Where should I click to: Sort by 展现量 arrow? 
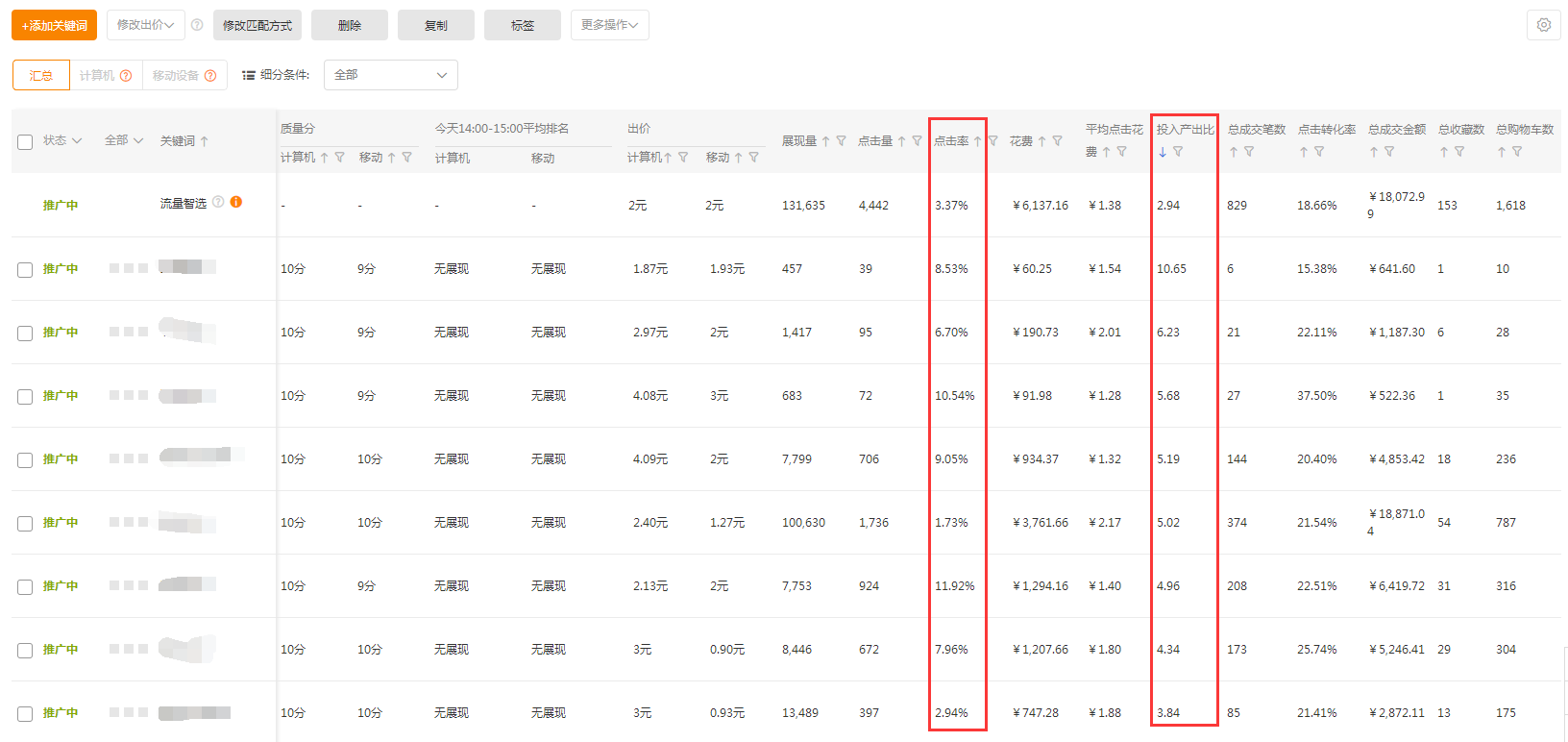click(x=825, y=141)
